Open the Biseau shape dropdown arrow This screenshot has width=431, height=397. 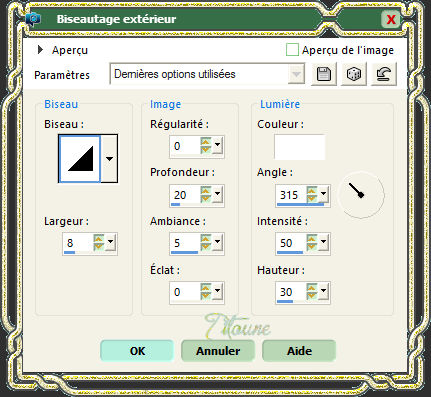[x=109, y=159]
